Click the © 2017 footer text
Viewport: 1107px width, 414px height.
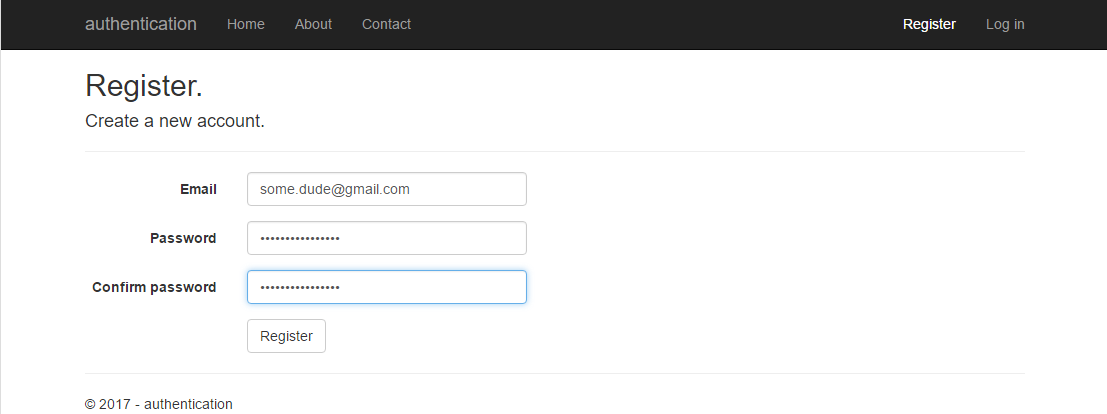point(159,404)
